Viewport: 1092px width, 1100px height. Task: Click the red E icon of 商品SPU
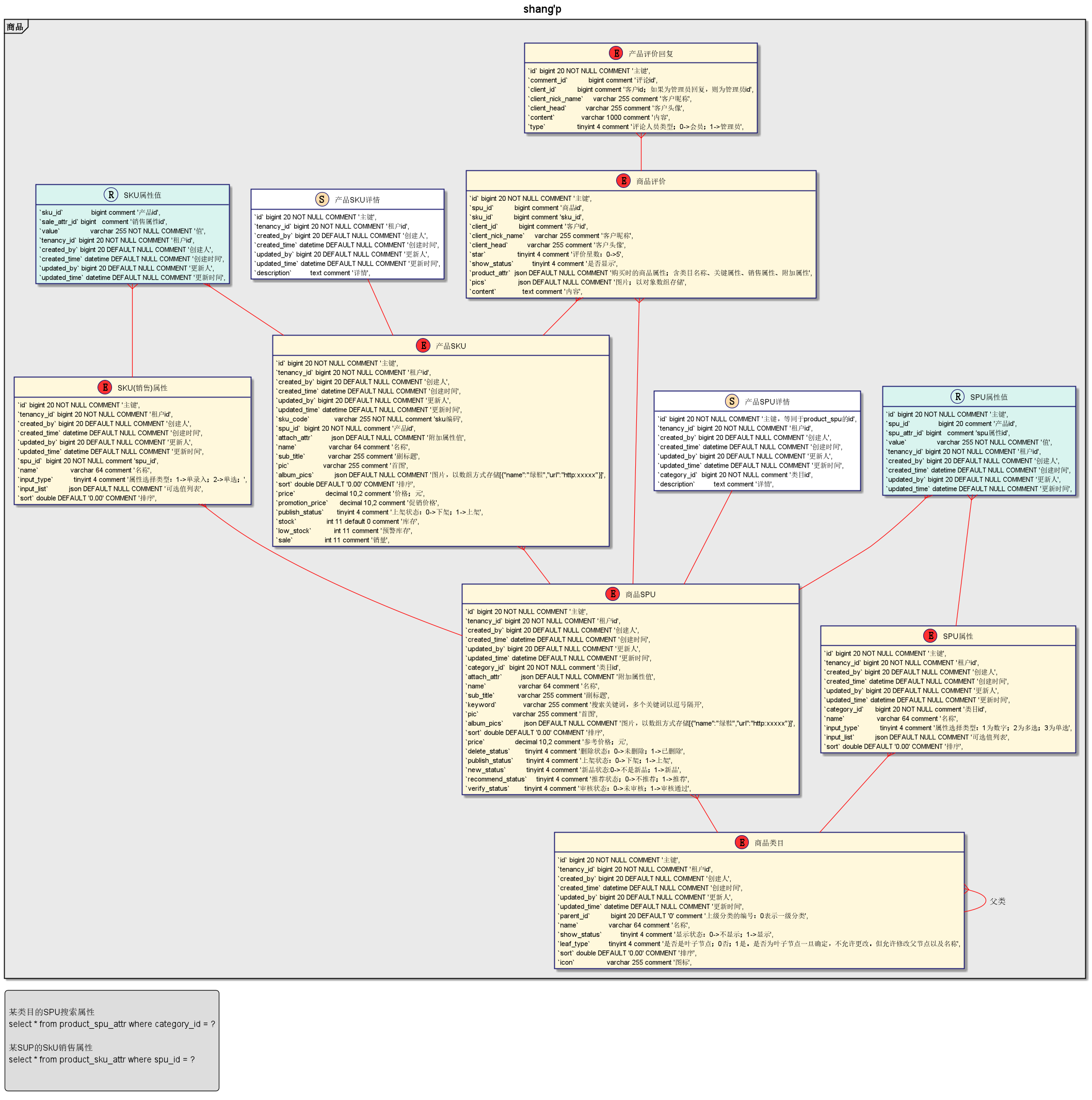tap(613, 594)
